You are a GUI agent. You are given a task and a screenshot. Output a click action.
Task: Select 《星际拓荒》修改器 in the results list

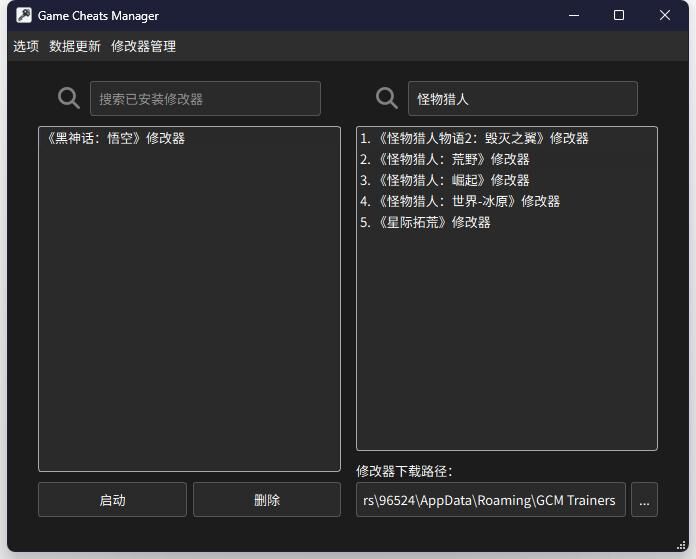click(425, 222)
